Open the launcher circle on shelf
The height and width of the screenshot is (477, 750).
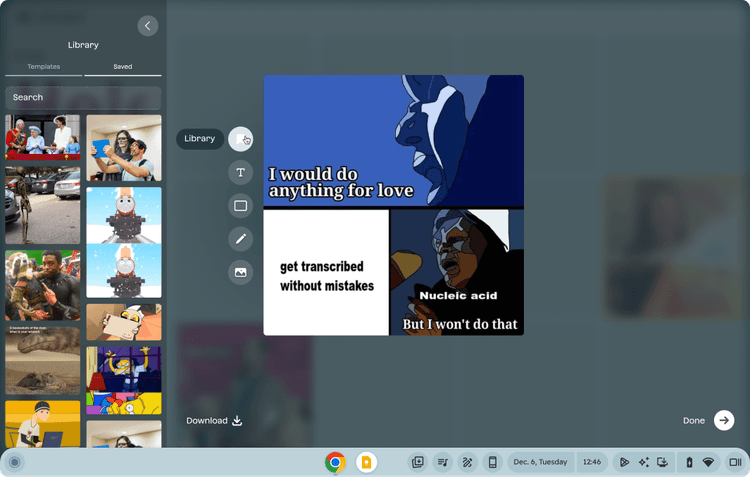pyautogui.click(x=15, y=462)
